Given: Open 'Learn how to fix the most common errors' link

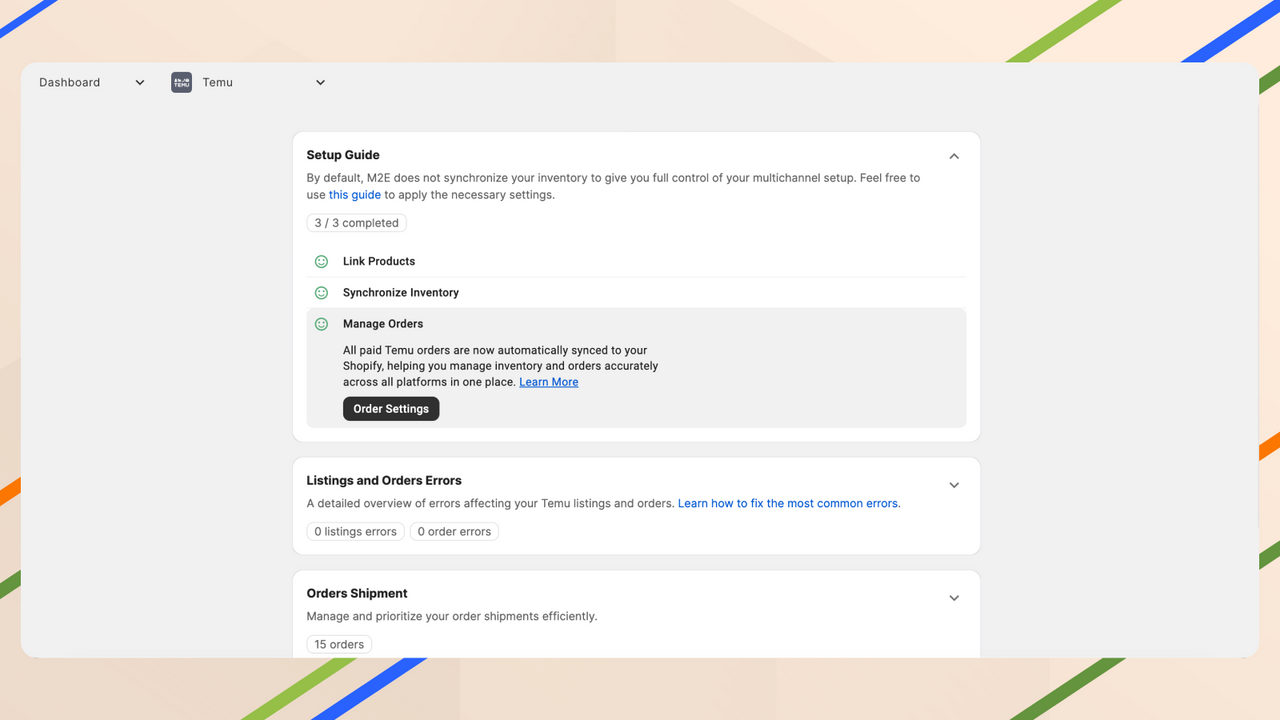Looking at the screenshot, I should pos(789,503).
